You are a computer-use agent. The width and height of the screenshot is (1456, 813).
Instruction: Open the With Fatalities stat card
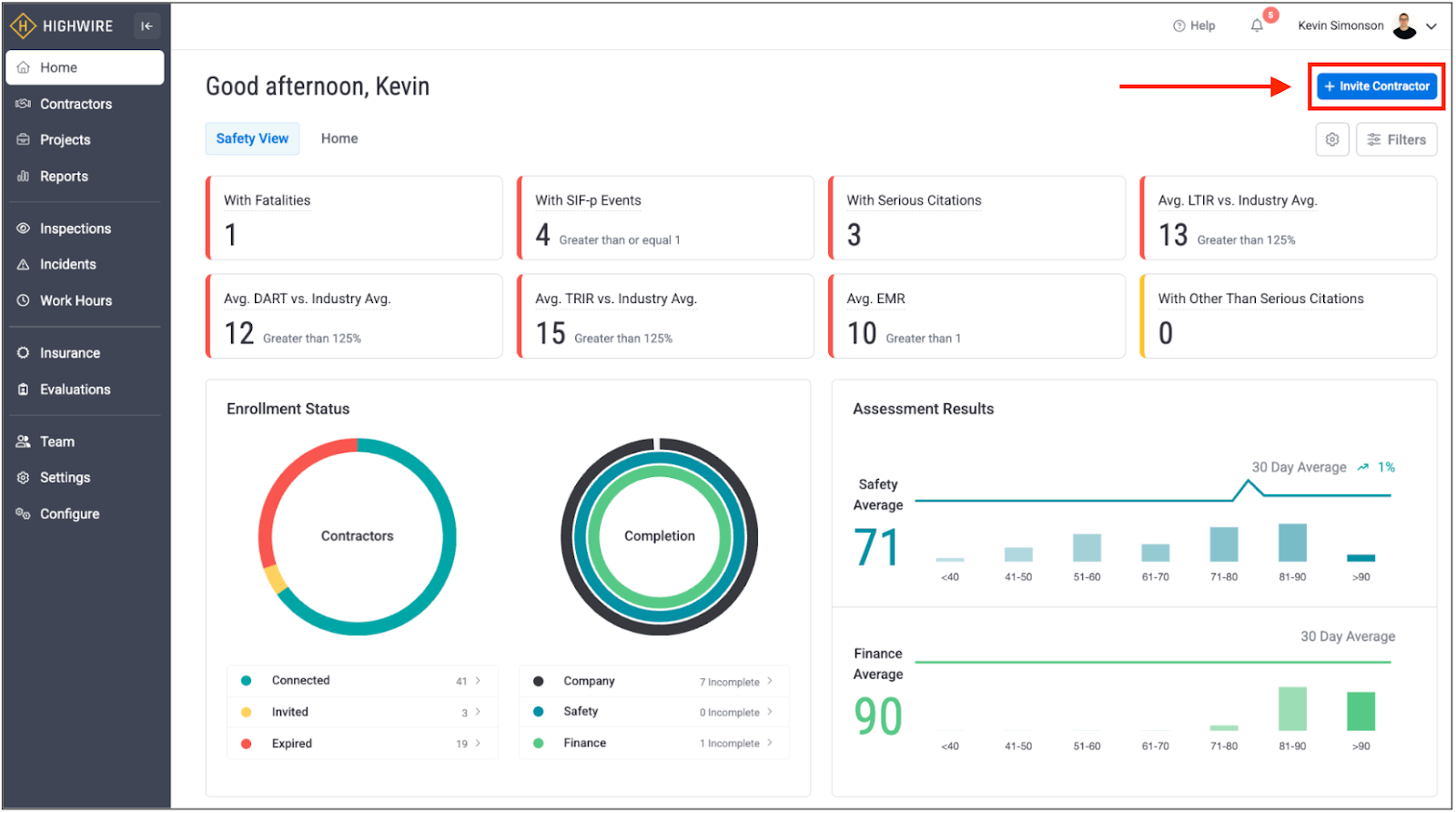click(x=354, y=218)
